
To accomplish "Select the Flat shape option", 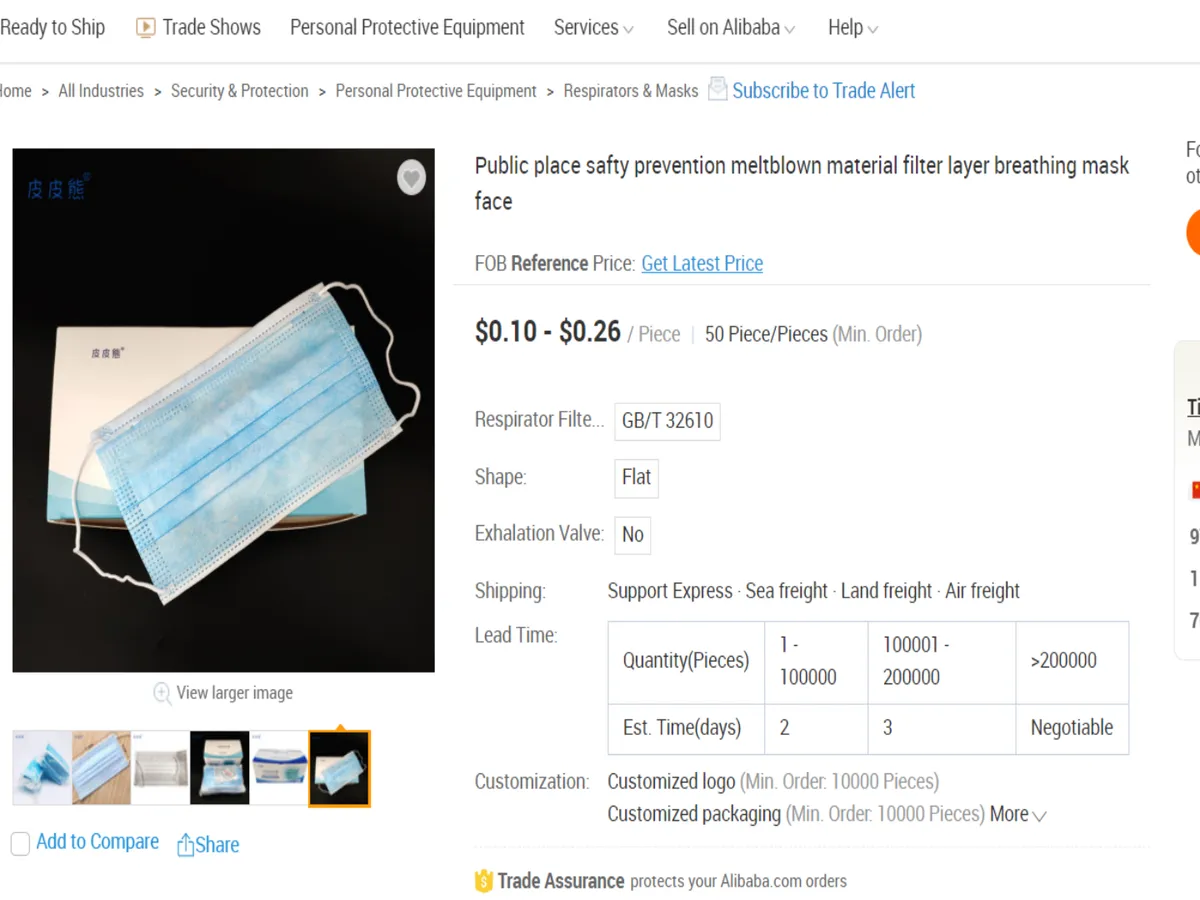I will 636,477.
